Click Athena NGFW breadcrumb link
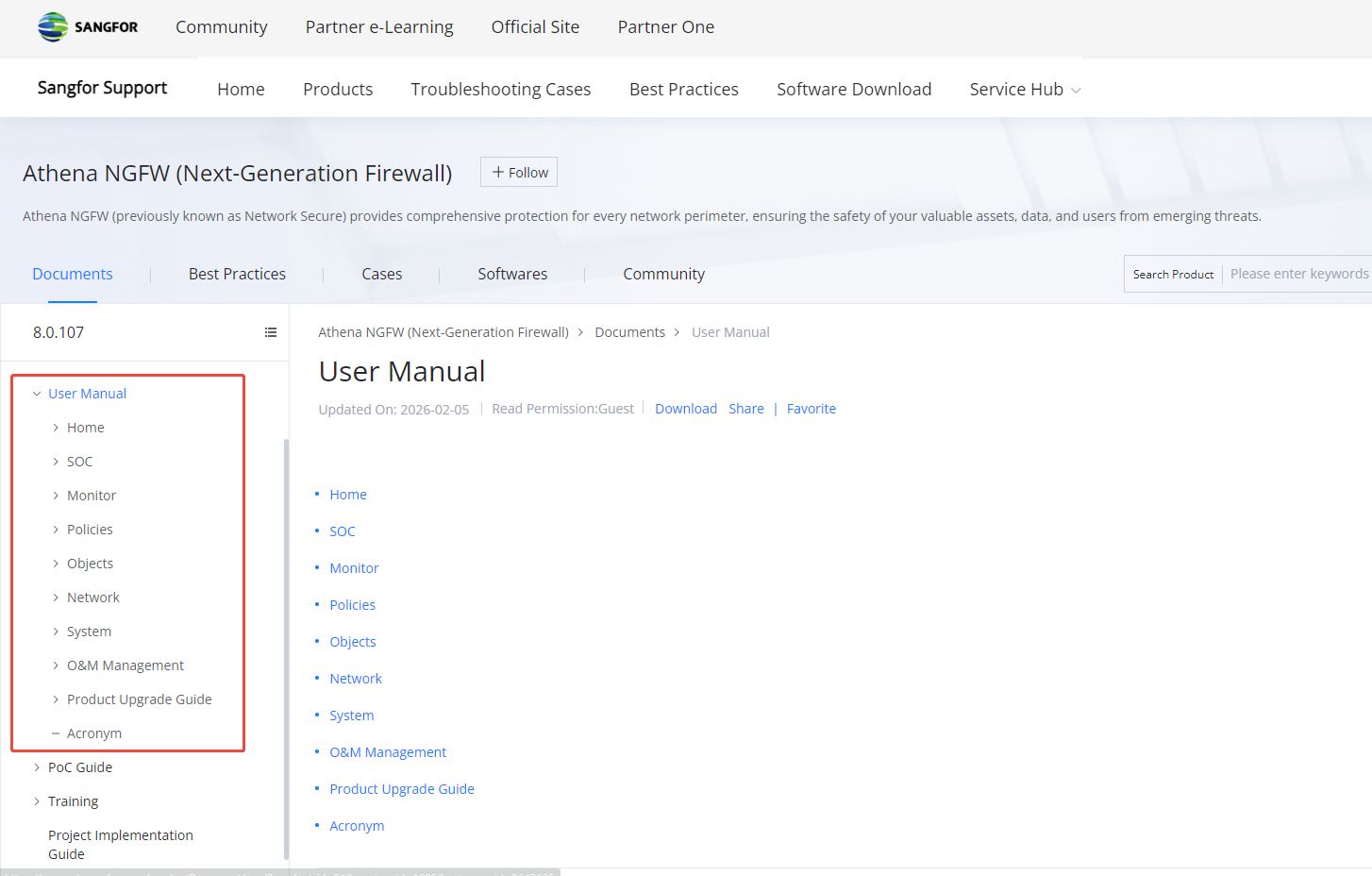Image resolution: width=1372 pixels, height=876 pixels. (x=443, y=332)
